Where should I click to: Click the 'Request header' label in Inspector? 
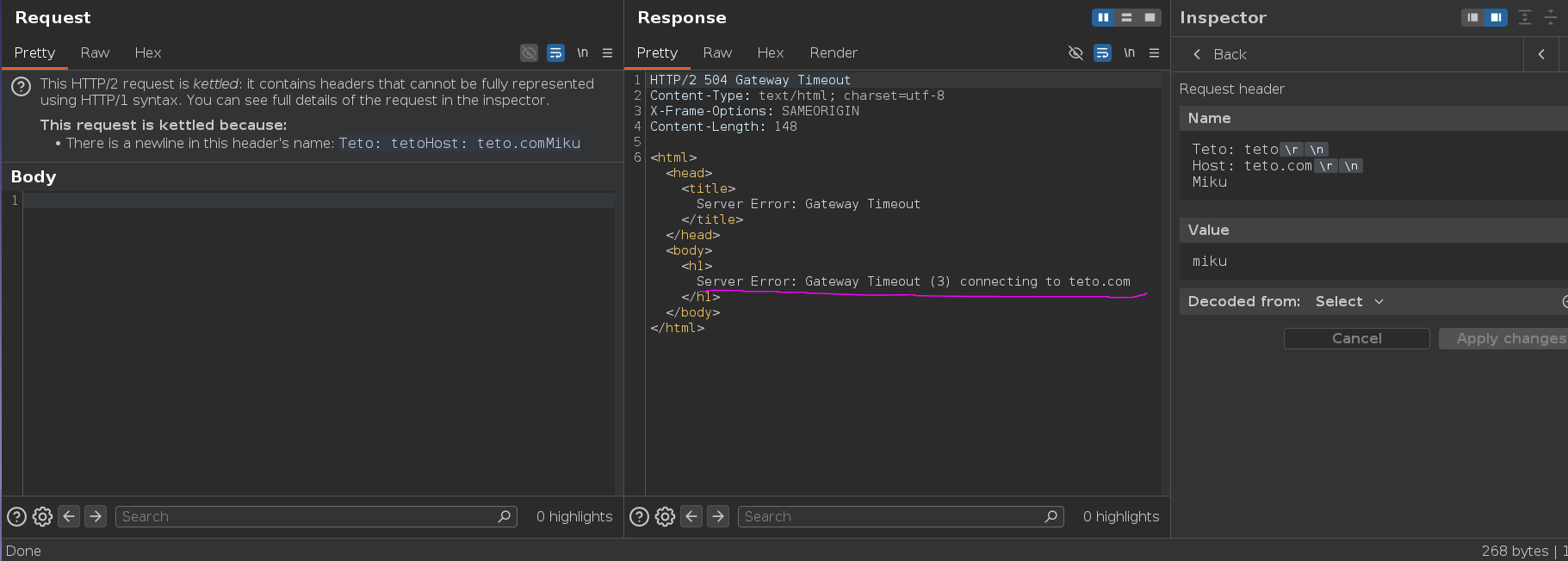coord(1231,89)
